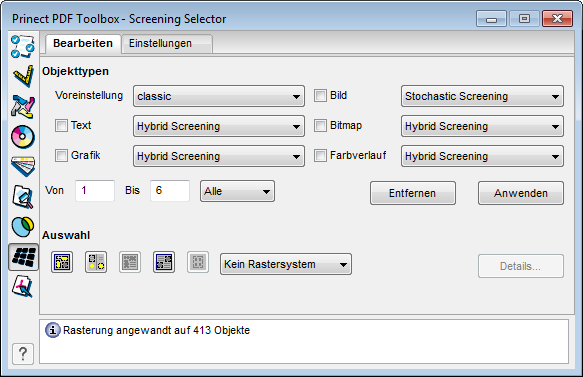The image size is (583, 377).
Task: Click the Rasterung angewandt auf 413 Objekte message
Action: point(157,330)
